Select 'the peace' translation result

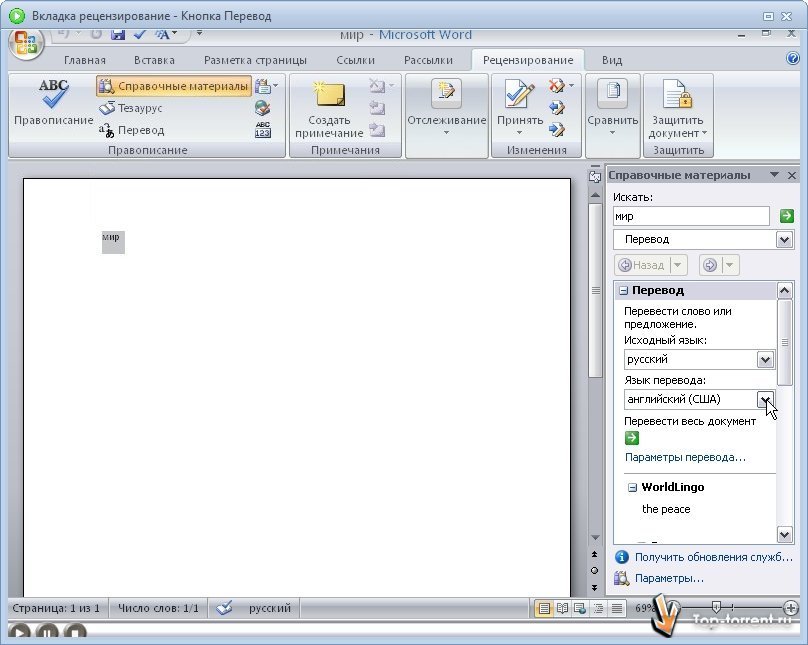click(666, 509)
